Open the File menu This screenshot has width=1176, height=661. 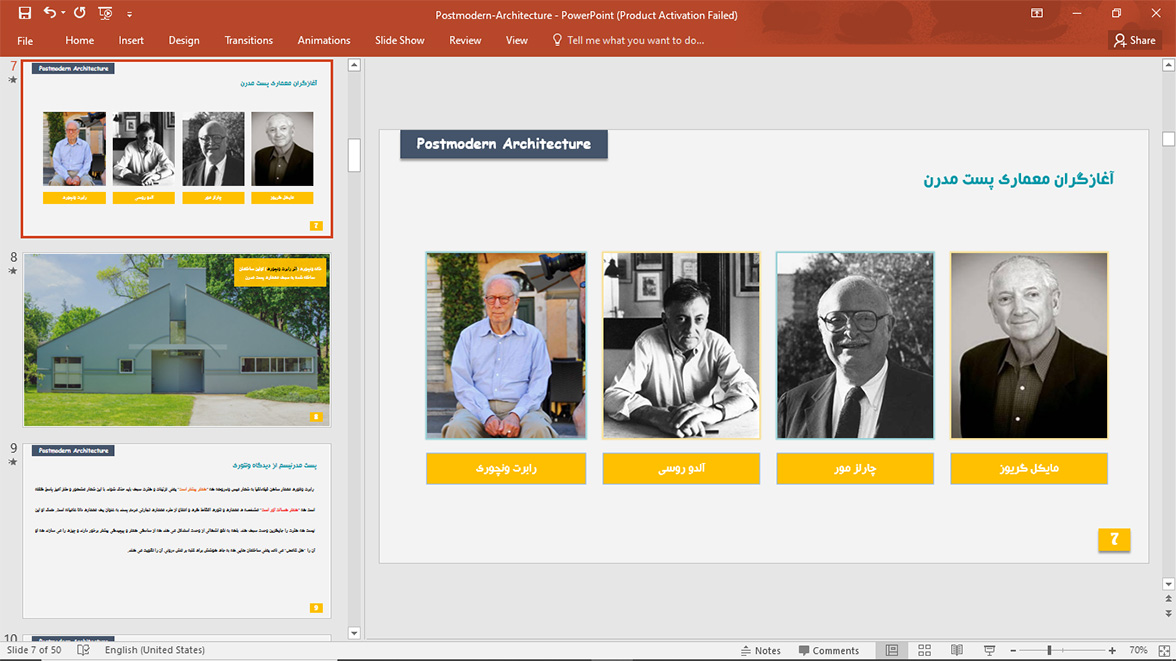coord(25,41)
